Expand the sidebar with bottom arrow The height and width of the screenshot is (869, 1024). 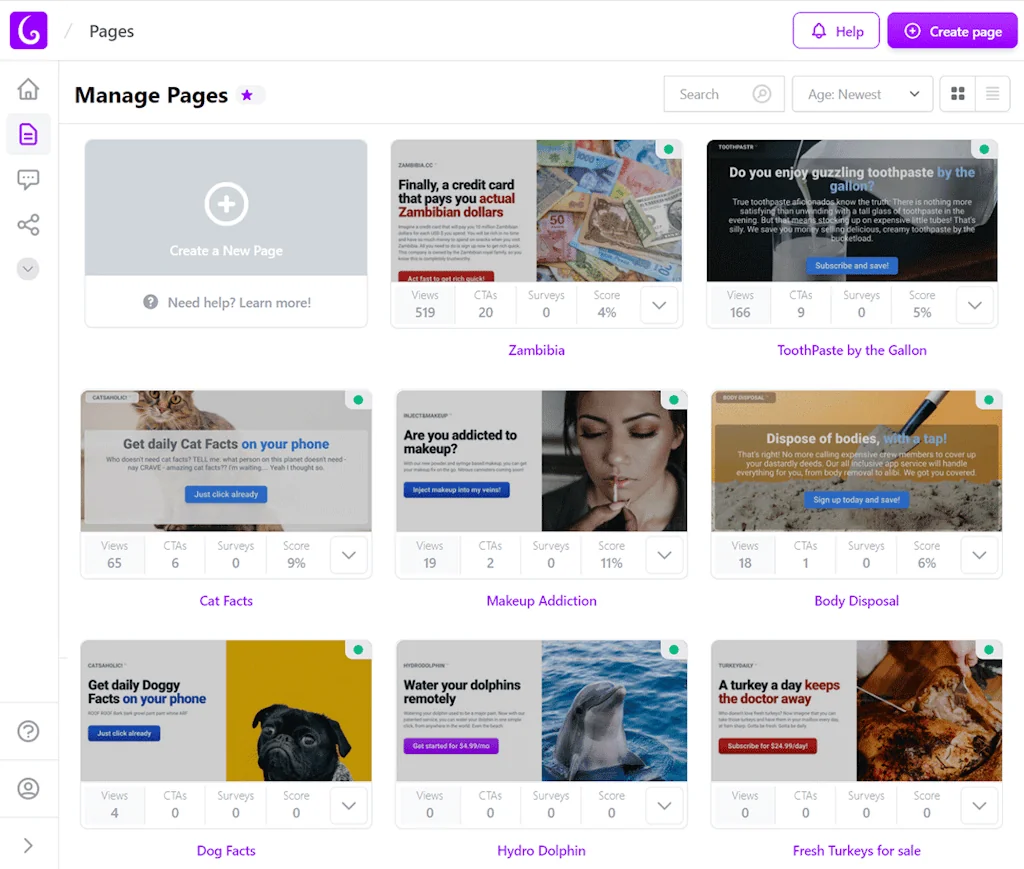pos(28,845)
